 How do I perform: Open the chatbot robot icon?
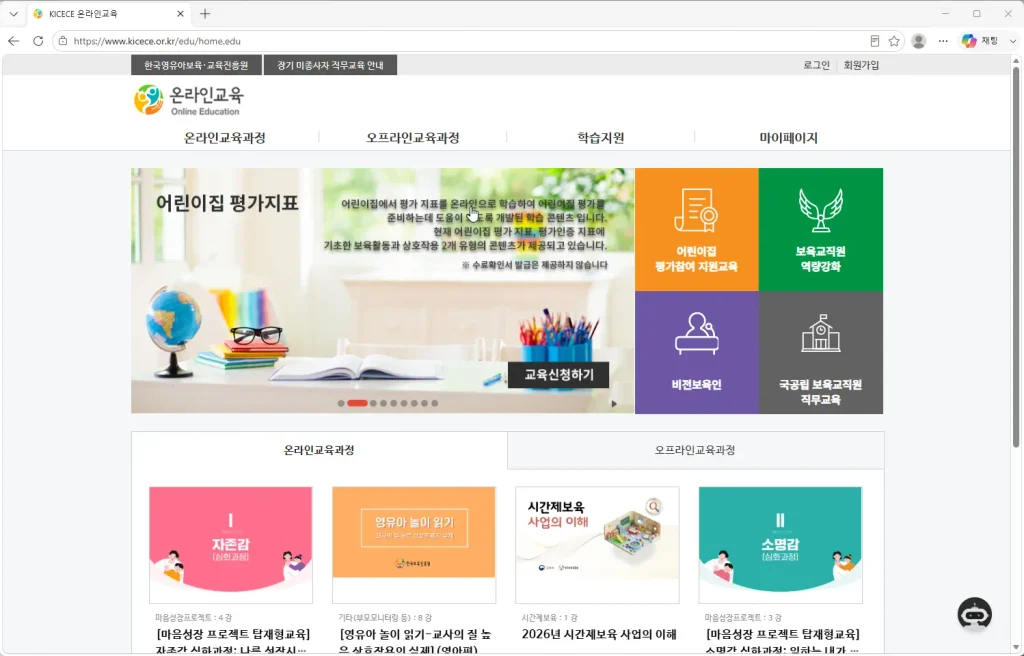[974, 614]
